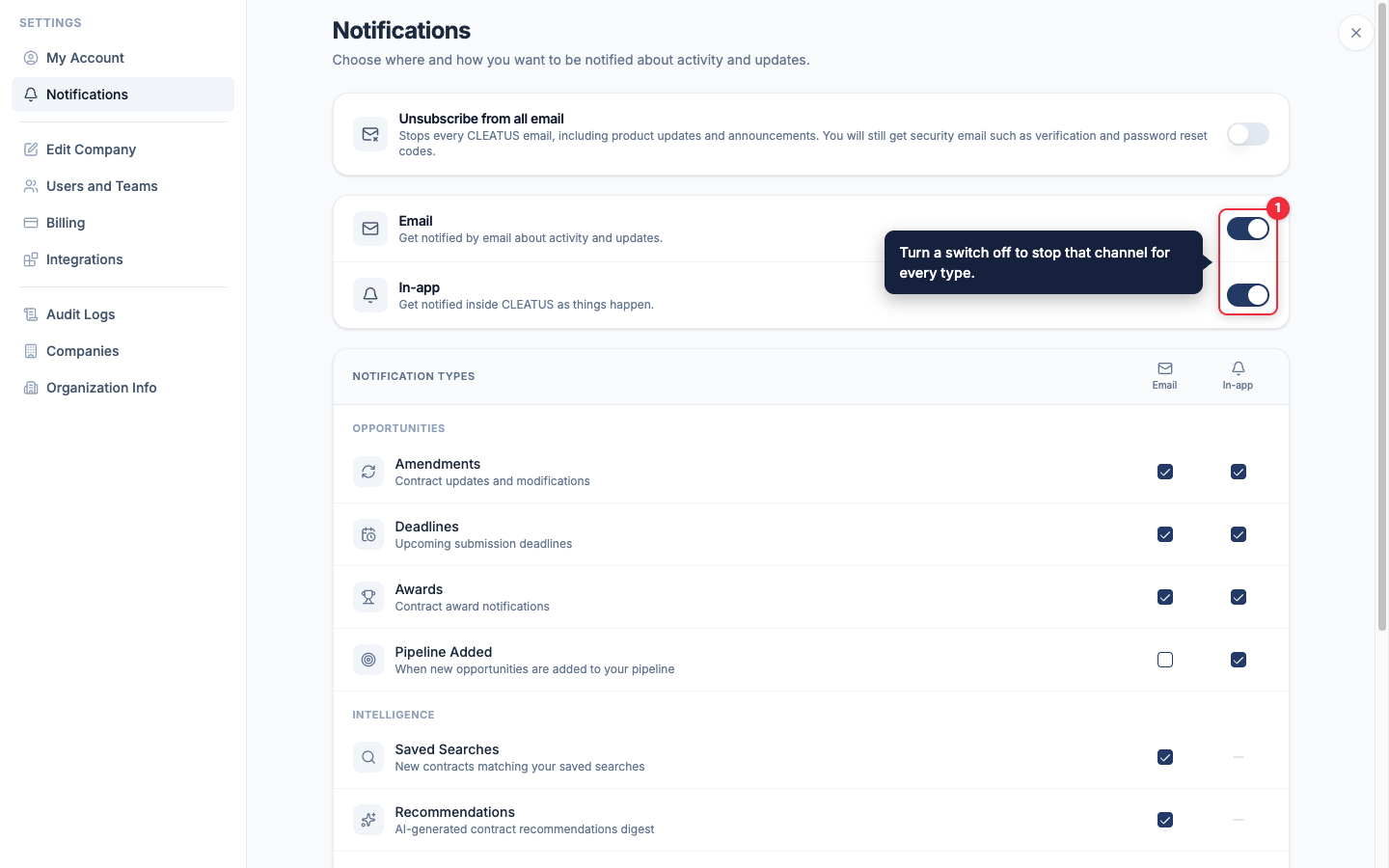This screenshot has height=868, width=1389.
Task: Uncheck Amendments in-app checkbox
Action: coord(1239,472)
